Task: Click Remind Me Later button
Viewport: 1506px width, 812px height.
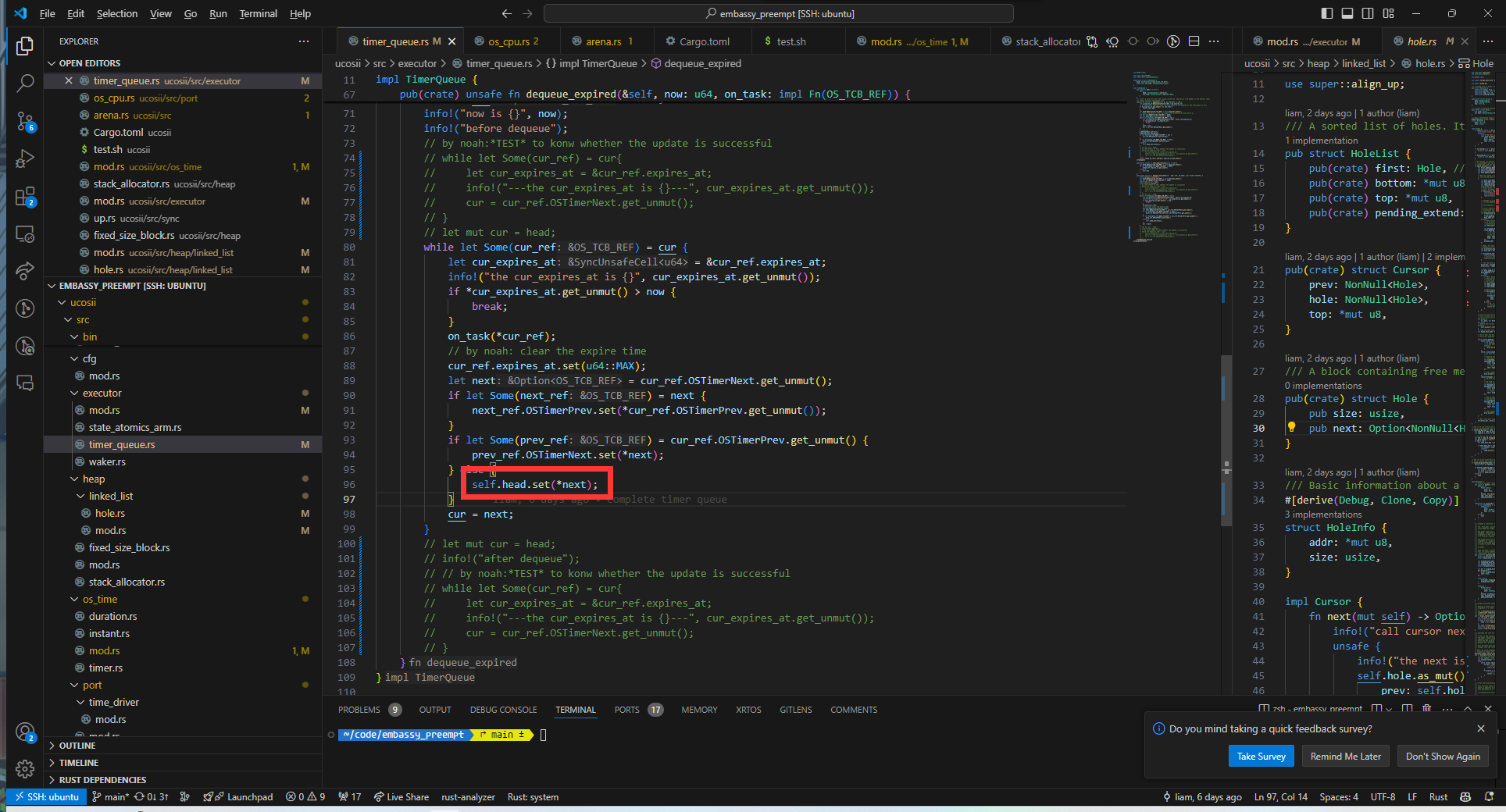Action: tap(1345, 756)
